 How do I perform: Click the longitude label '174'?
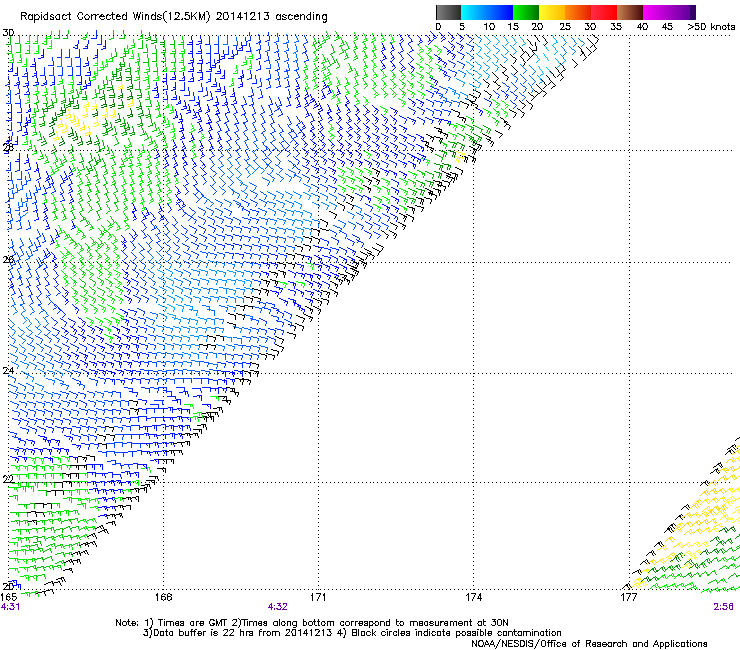tap(473, 597)
